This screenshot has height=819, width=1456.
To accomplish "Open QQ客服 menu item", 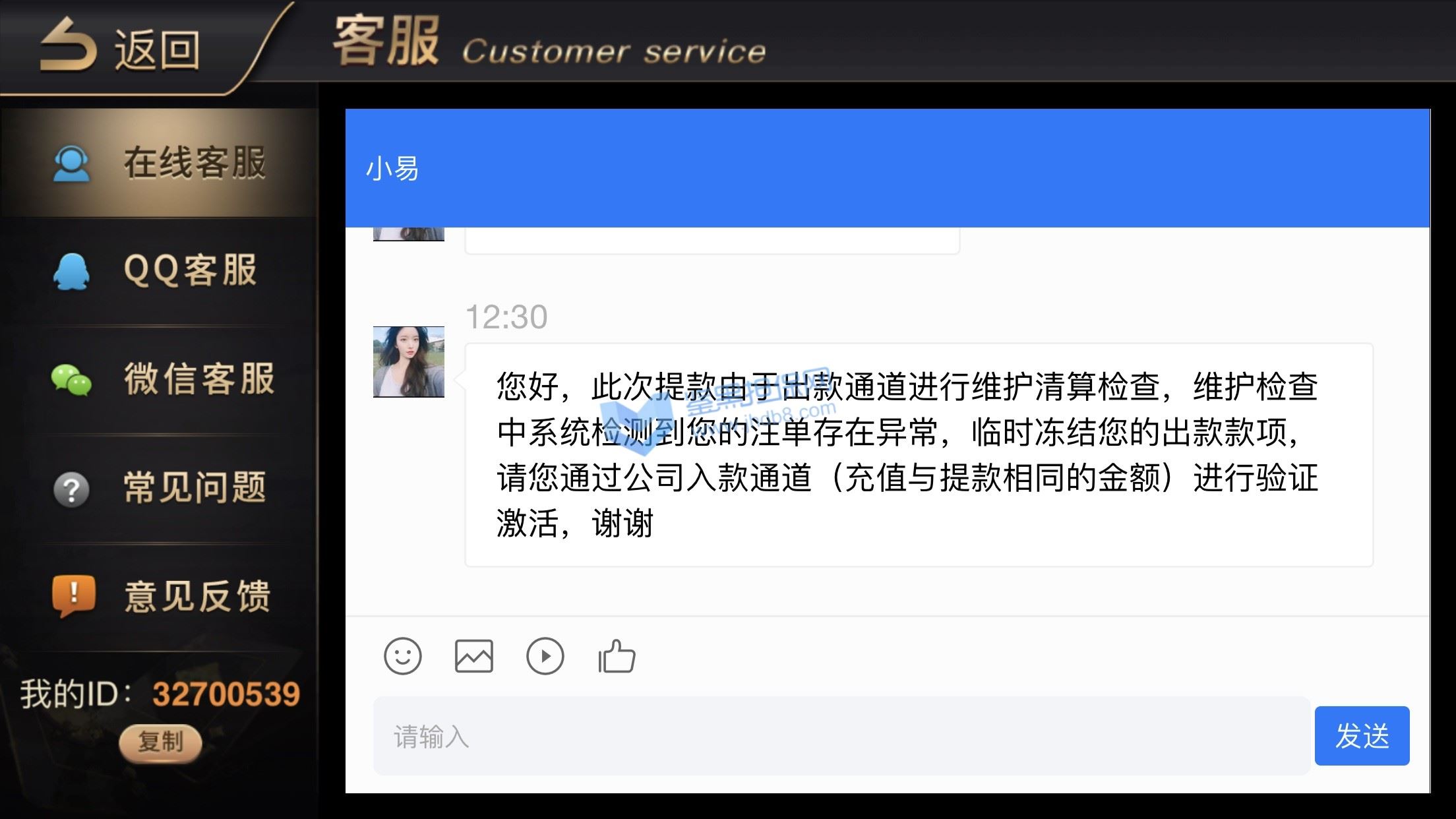I will (x=159, y=271).
